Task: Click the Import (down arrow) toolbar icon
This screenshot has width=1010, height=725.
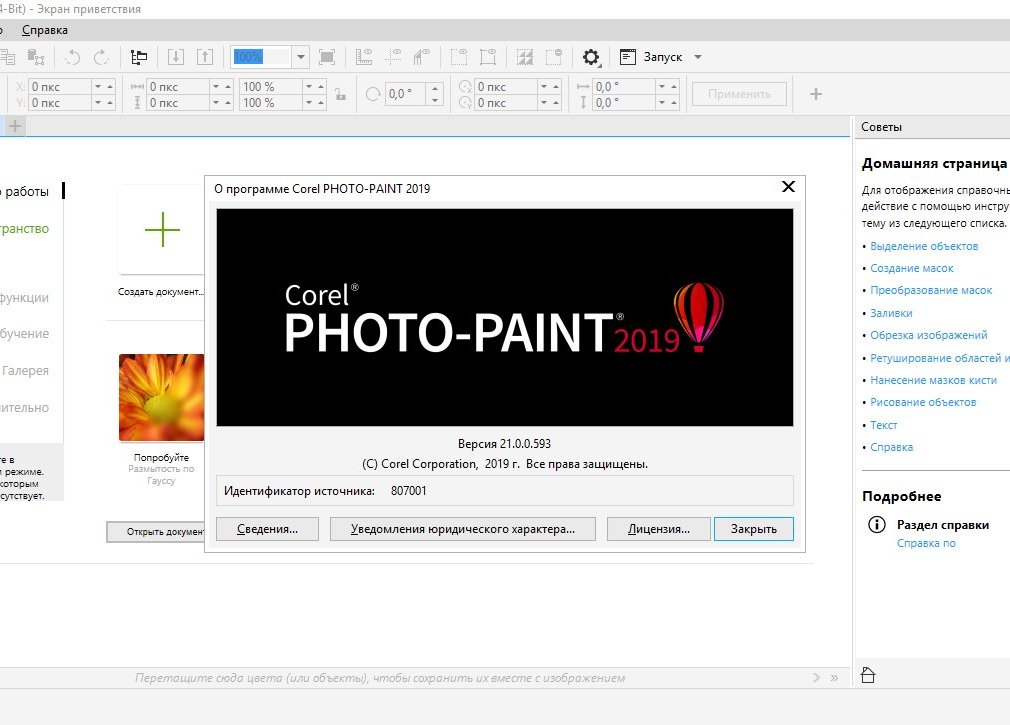Action: click(176, 57)
